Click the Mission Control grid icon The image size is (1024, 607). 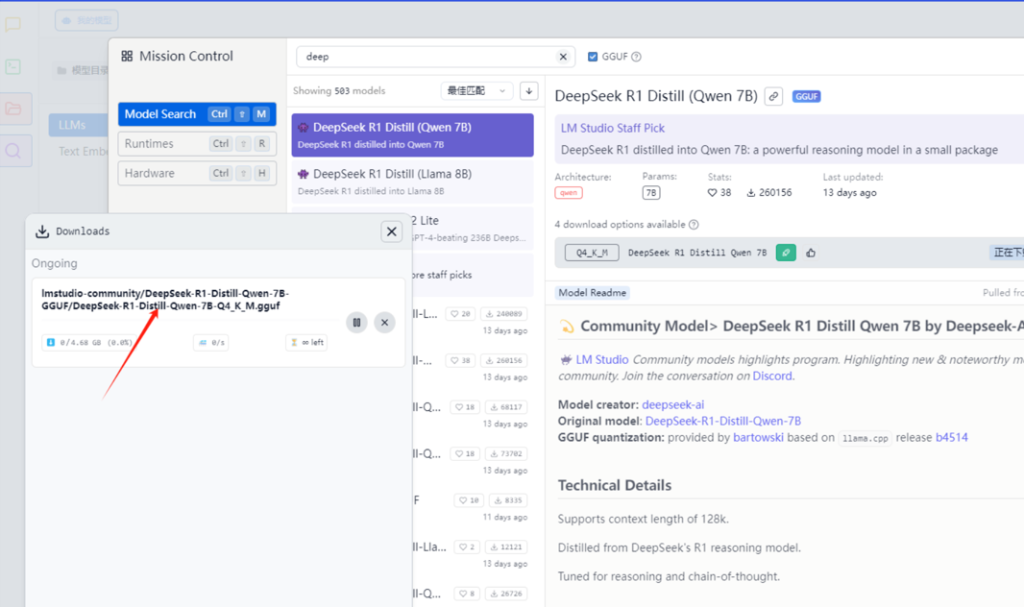[127, 56]
